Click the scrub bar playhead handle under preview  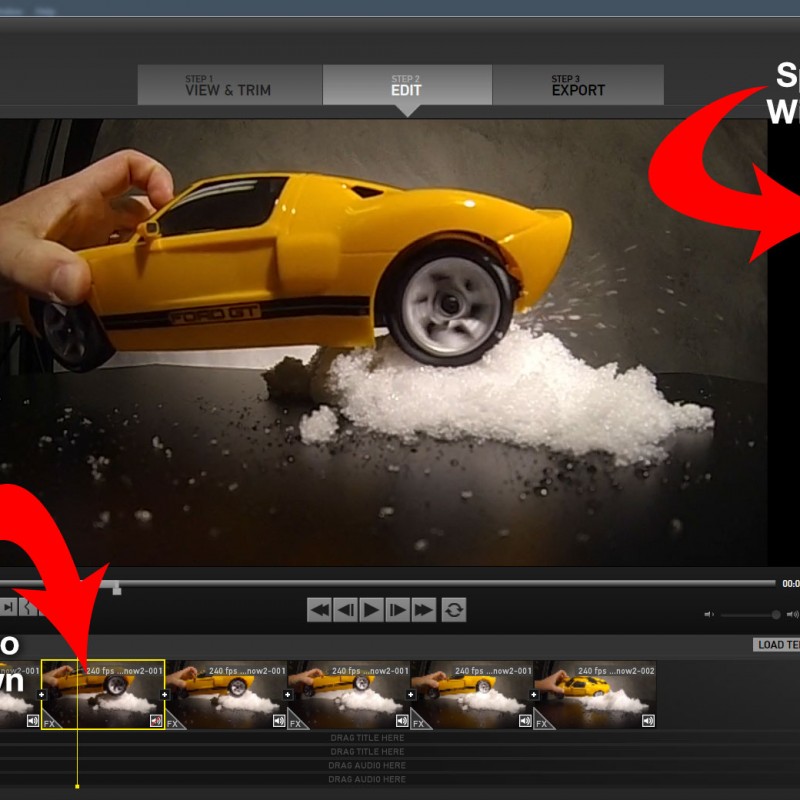point(117,589)
